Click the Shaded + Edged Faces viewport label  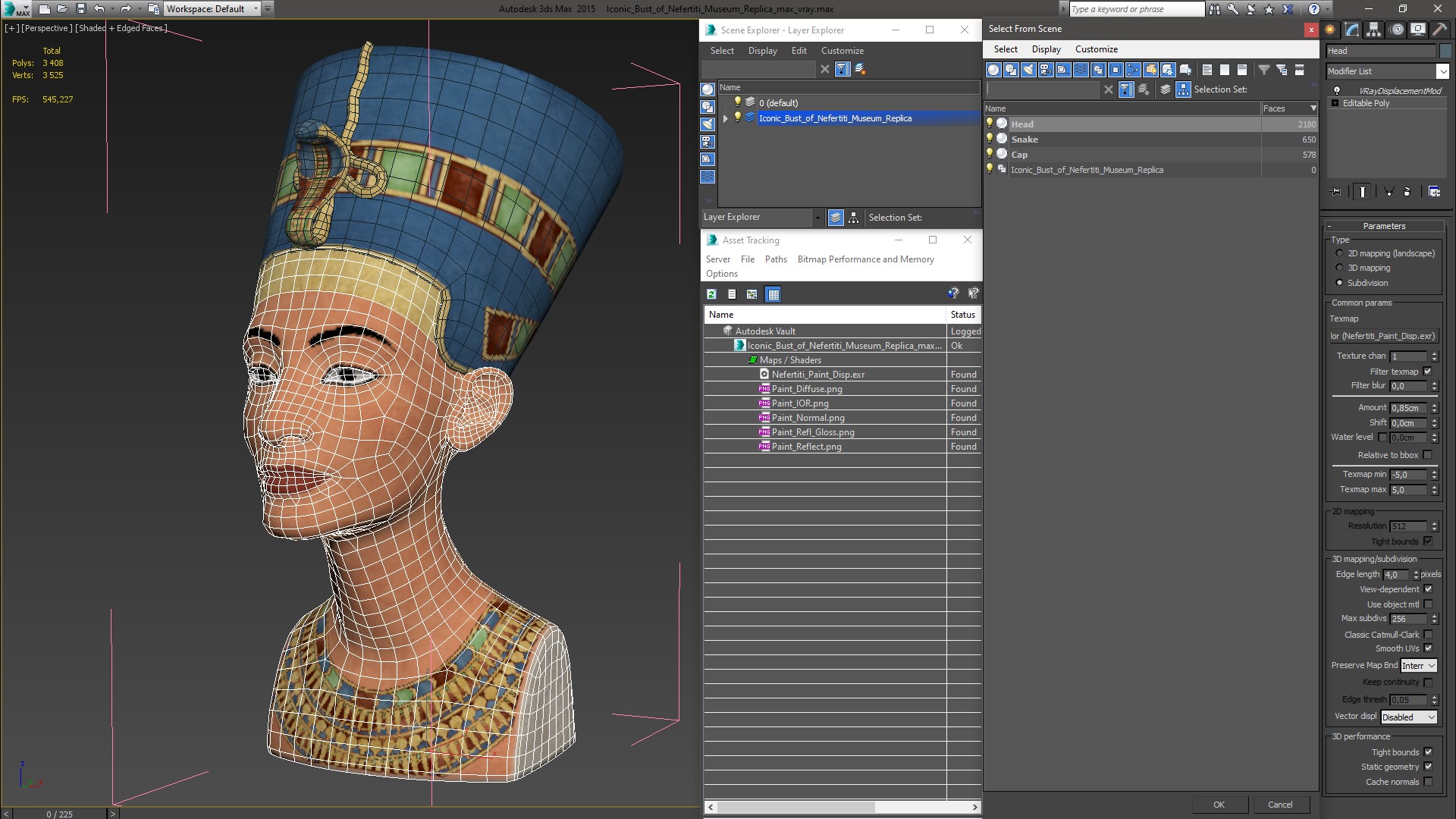coord(121,28)
